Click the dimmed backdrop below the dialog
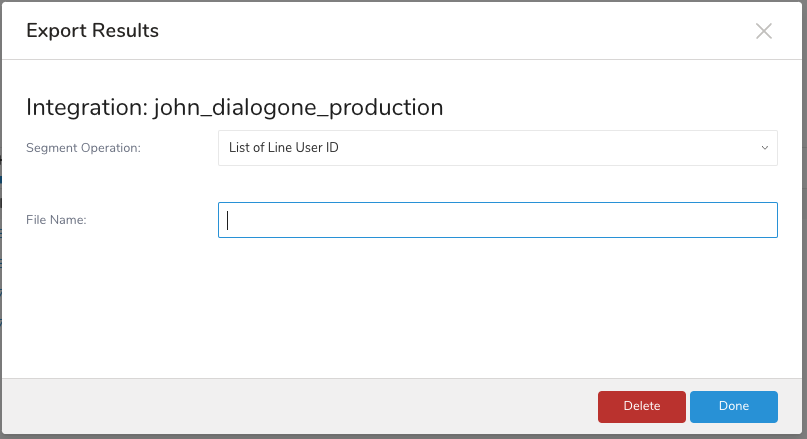Viewport: 807px width, 439px height. pyautogui.click(x=400, y=436)
